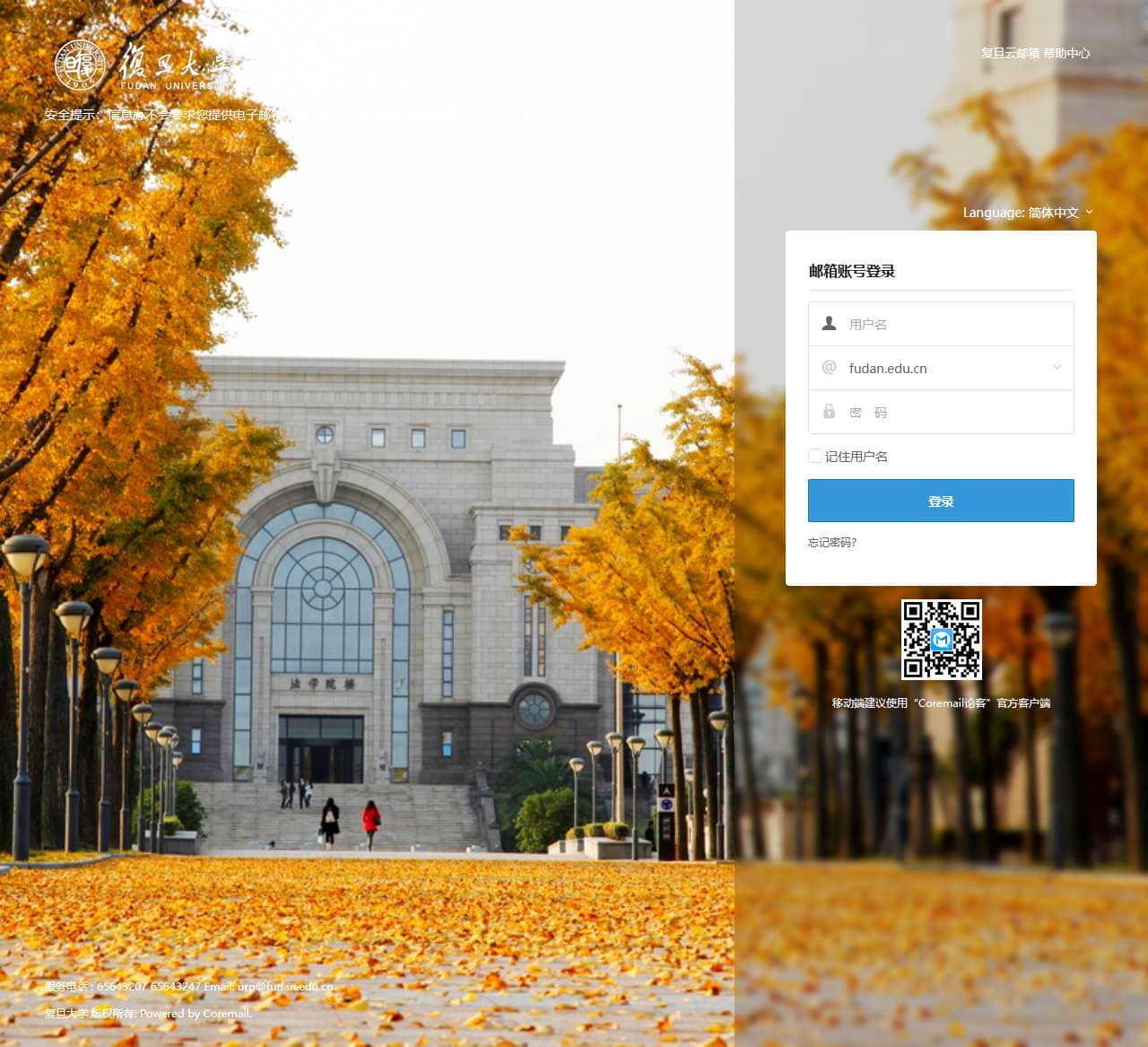The width and height of the screenshot is (1148, 1047).
Task: Open the fudan.edu.cn domain dropdown
Action: click(x=941, y=368)
